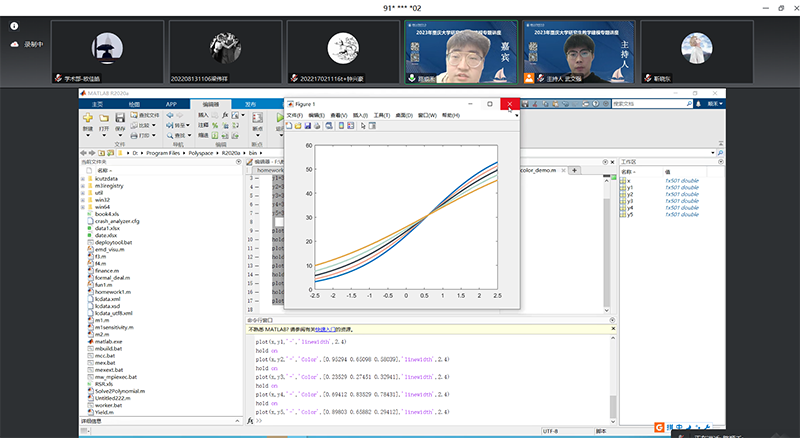Screen dimensions: 800x438
Task: Click the up-one-level folder icon in address bar
Action: 102,153
